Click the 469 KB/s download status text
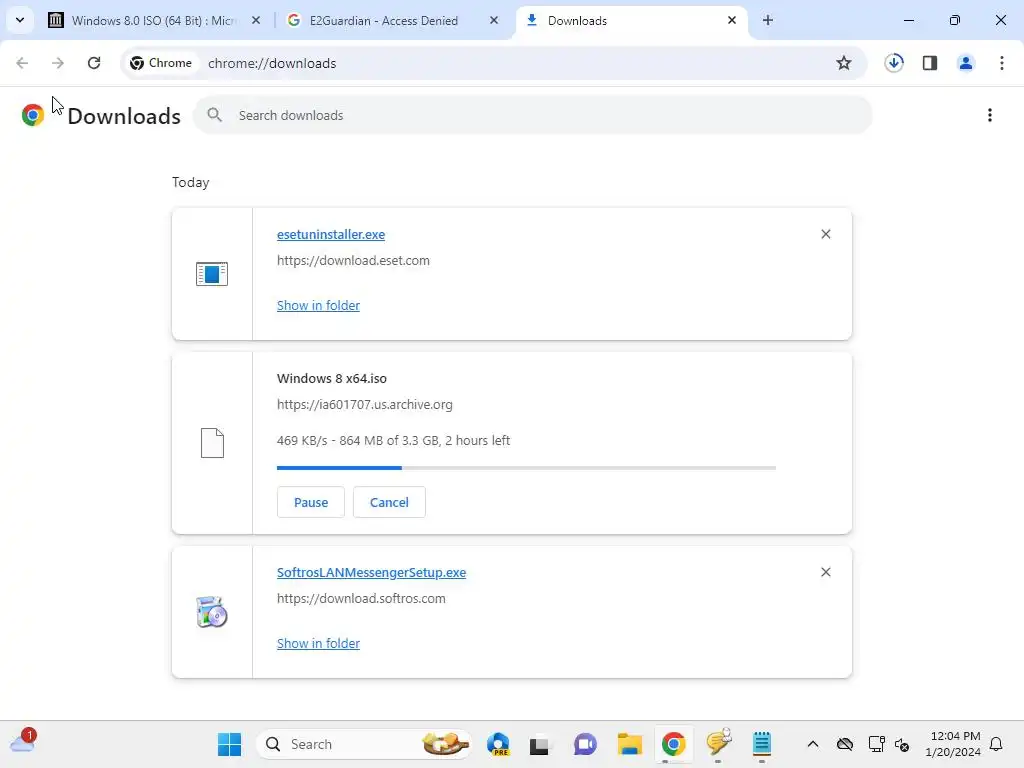This screenshot has width=1024, height=768. tap(393, 440)
